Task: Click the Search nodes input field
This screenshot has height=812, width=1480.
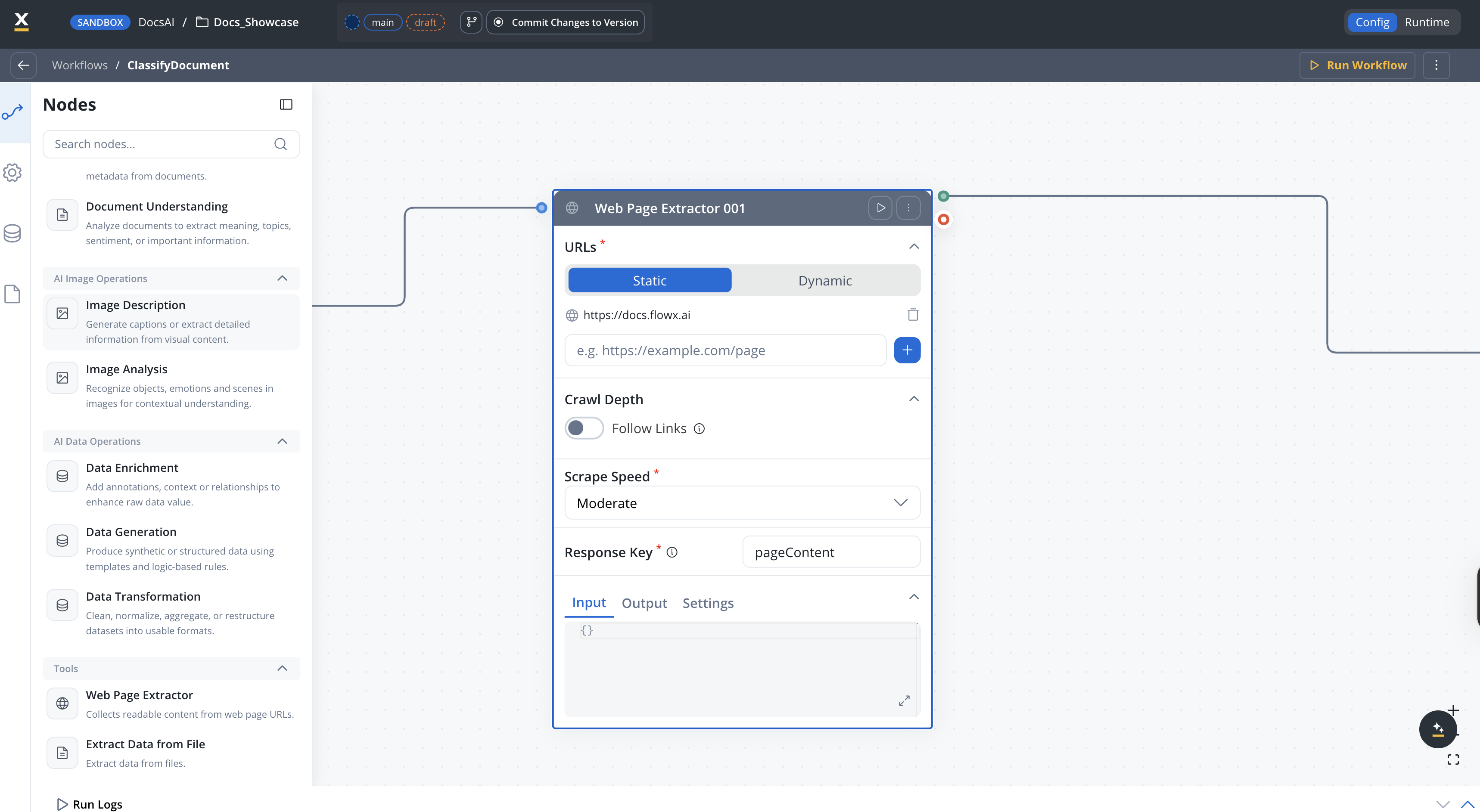Action: (x=161, y=144)
